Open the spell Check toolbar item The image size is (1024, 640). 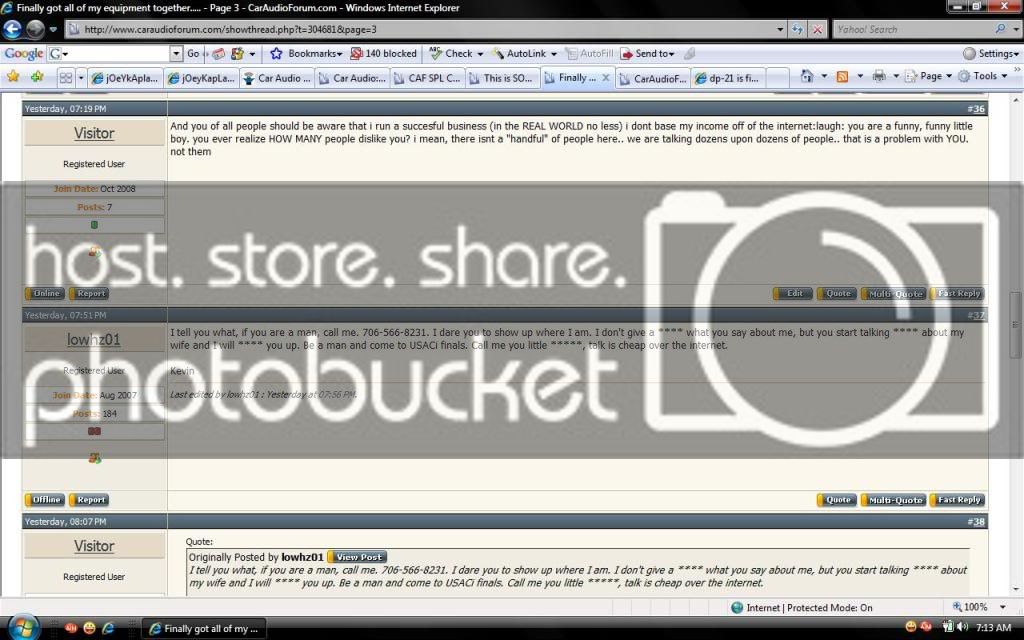click(x=456, y=54)
